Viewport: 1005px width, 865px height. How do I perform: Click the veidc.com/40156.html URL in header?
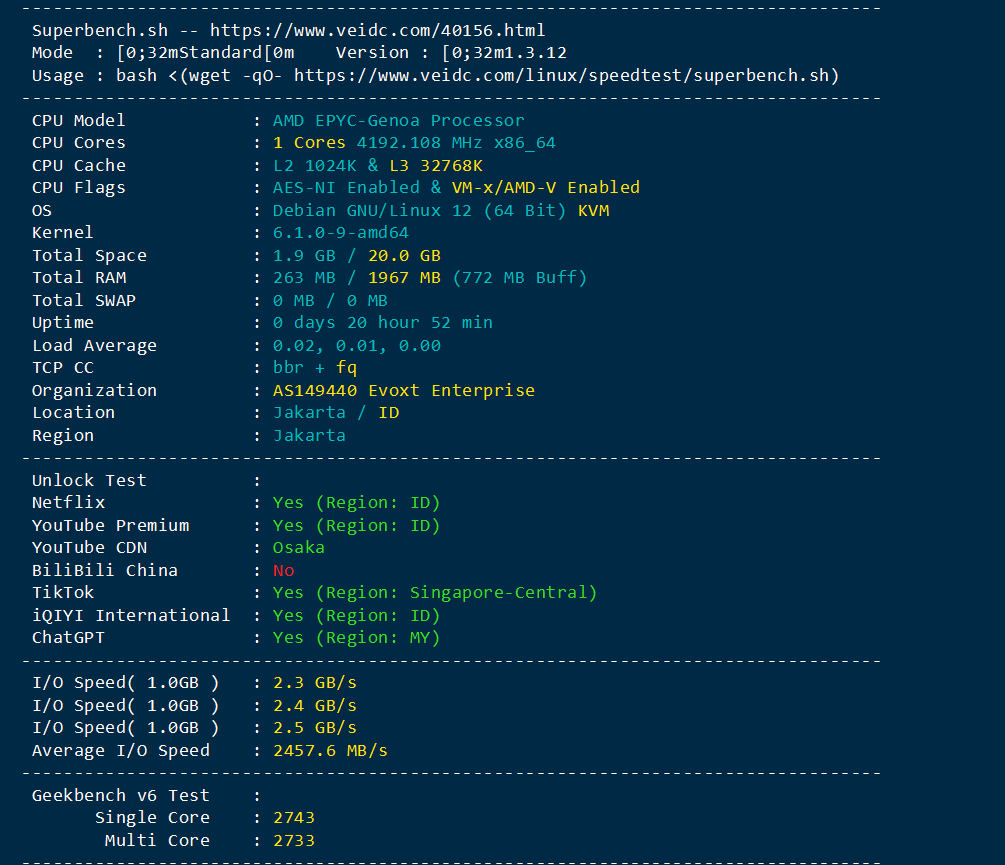[x=377, y=30]
